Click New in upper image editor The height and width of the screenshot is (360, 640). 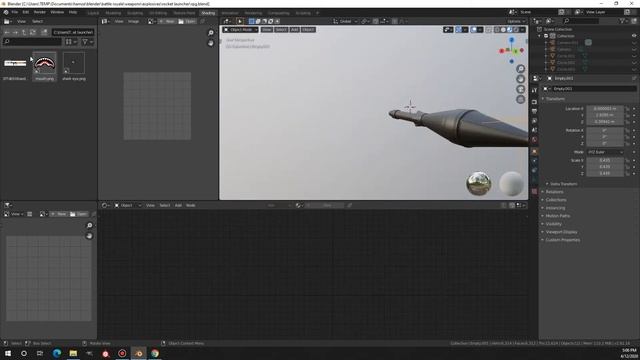tap(167, 21)
